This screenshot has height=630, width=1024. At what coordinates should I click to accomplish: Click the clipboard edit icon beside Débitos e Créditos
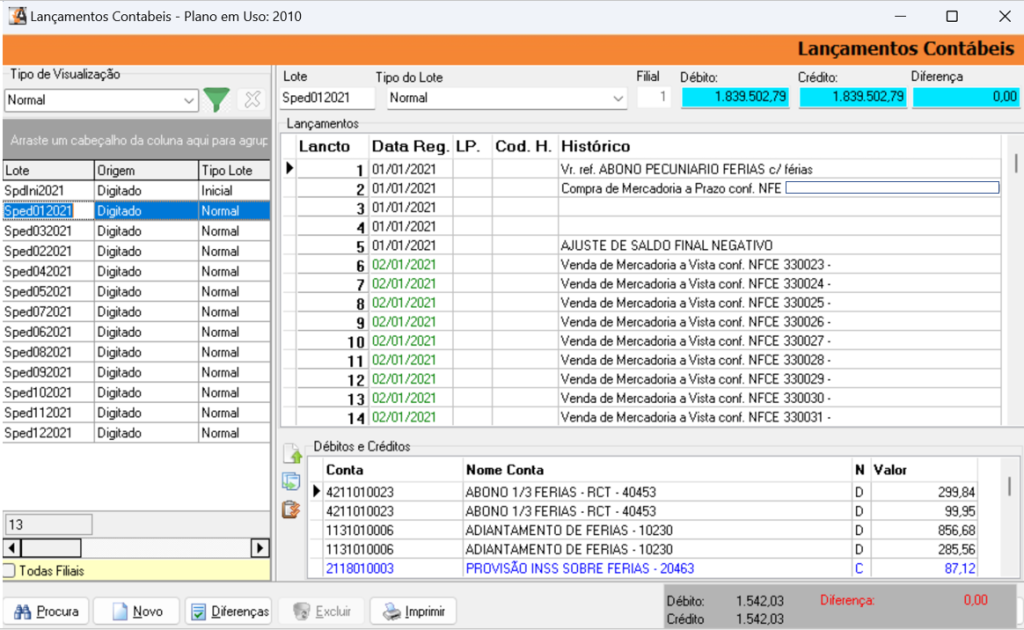coord(291,509)
